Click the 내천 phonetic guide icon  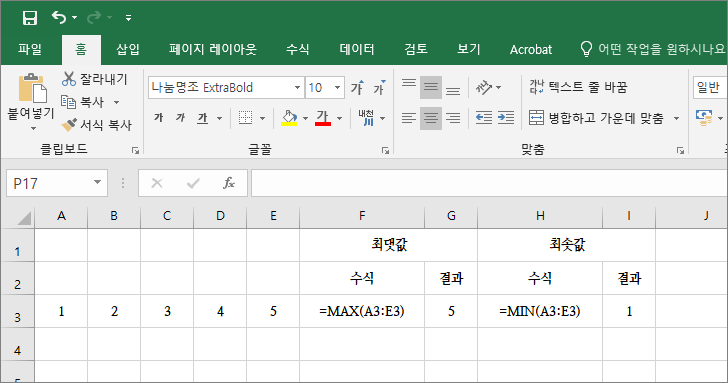tap(366, 118)
